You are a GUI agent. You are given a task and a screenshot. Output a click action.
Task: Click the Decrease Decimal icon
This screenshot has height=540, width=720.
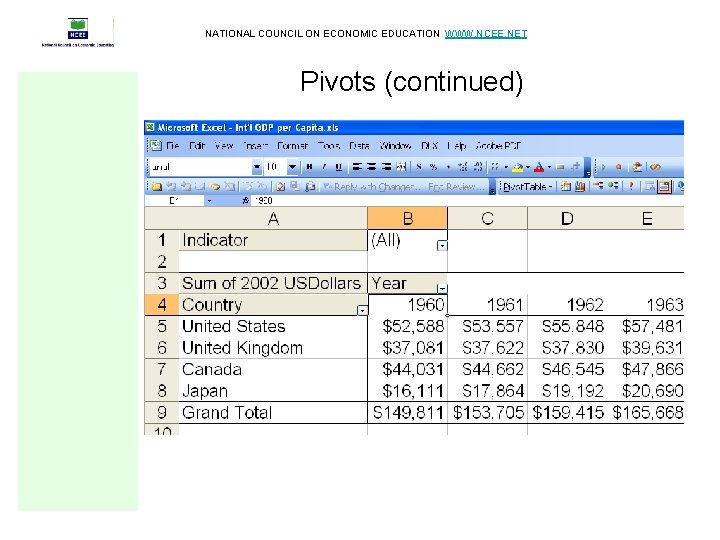pos(478,167)
